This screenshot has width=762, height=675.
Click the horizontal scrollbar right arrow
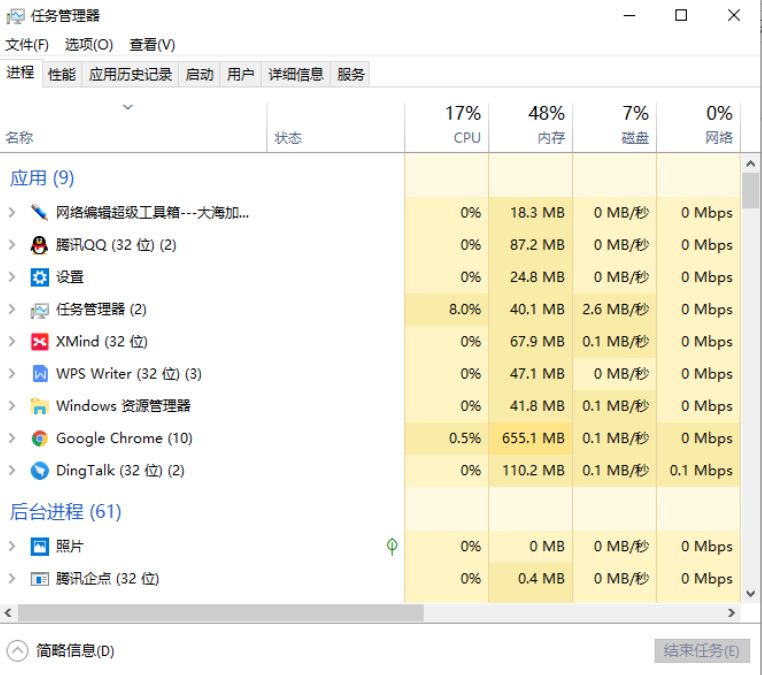coord(731,613)
